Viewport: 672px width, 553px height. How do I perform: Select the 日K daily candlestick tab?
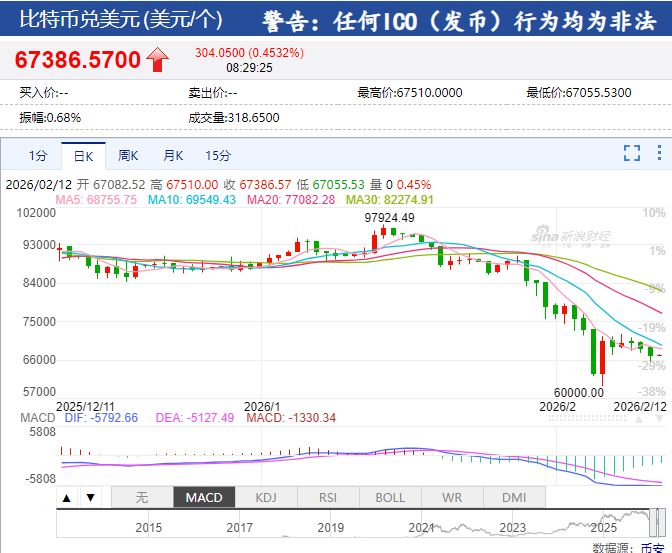point(83,156)
